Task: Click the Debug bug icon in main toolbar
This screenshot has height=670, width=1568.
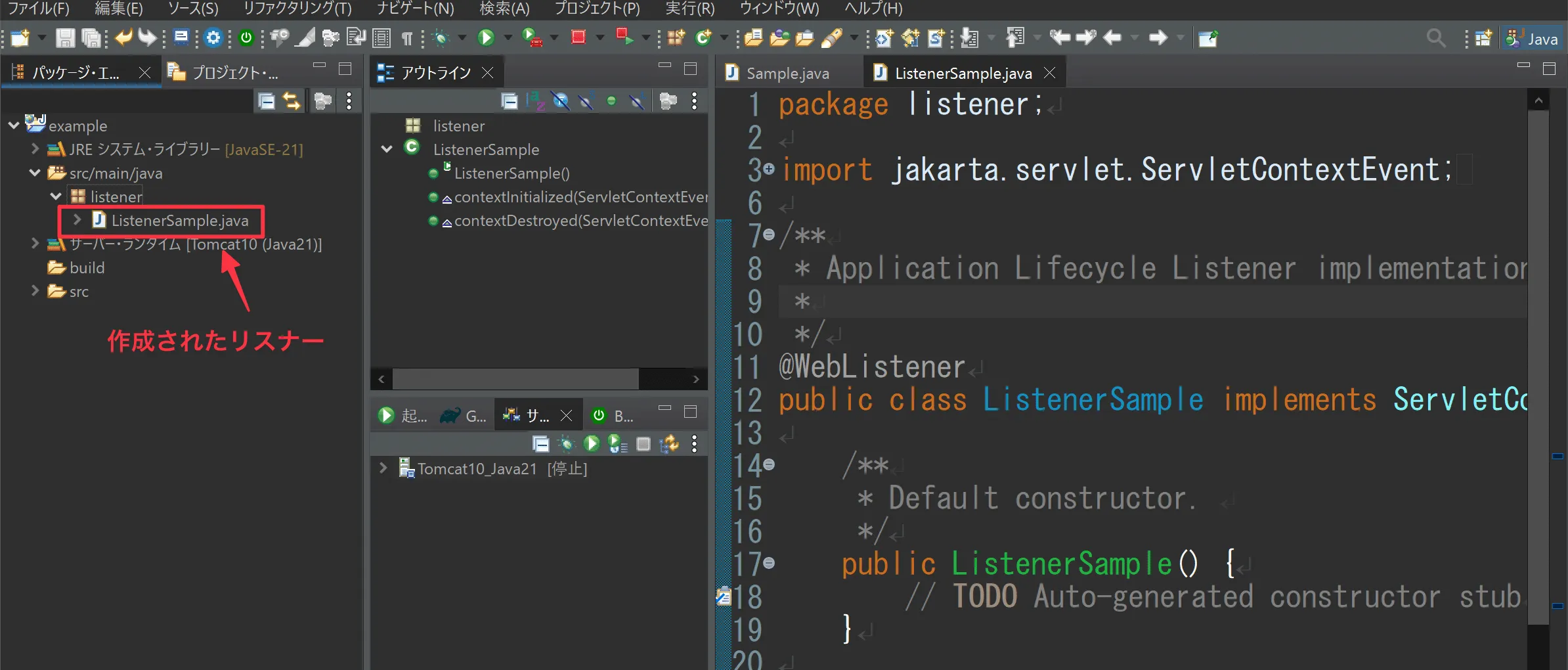Action: [441, 38]
